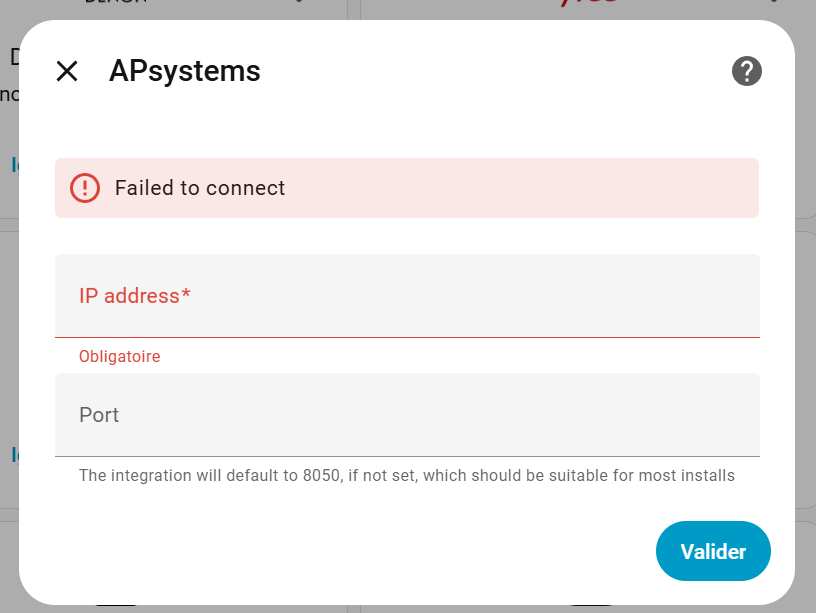Click the IP address input field
Screen dimensions: 816x613
407,296
